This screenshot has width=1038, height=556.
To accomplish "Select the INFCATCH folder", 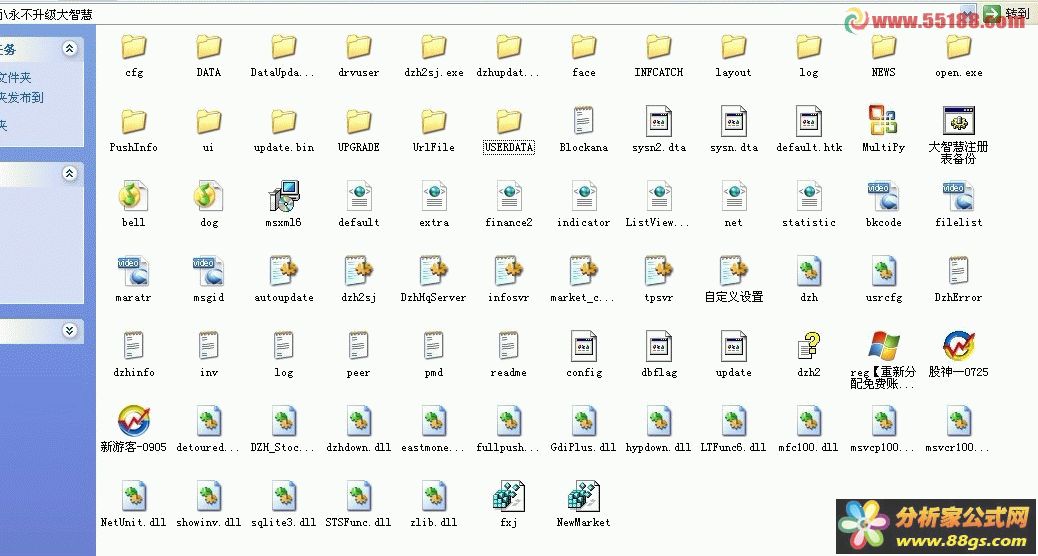I will (659, 56).
